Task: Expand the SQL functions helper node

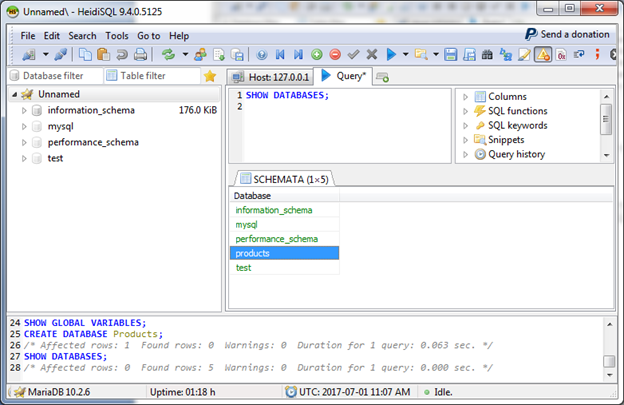Action: 465,111
